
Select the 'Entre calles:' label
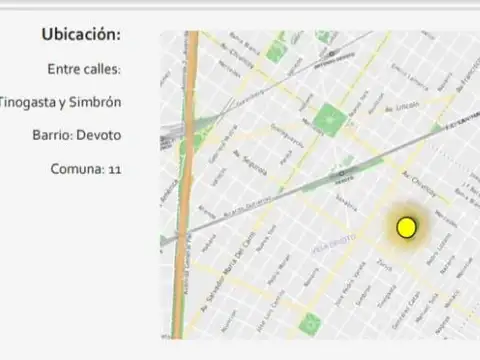pyautogui.click(x=84, y=69)
